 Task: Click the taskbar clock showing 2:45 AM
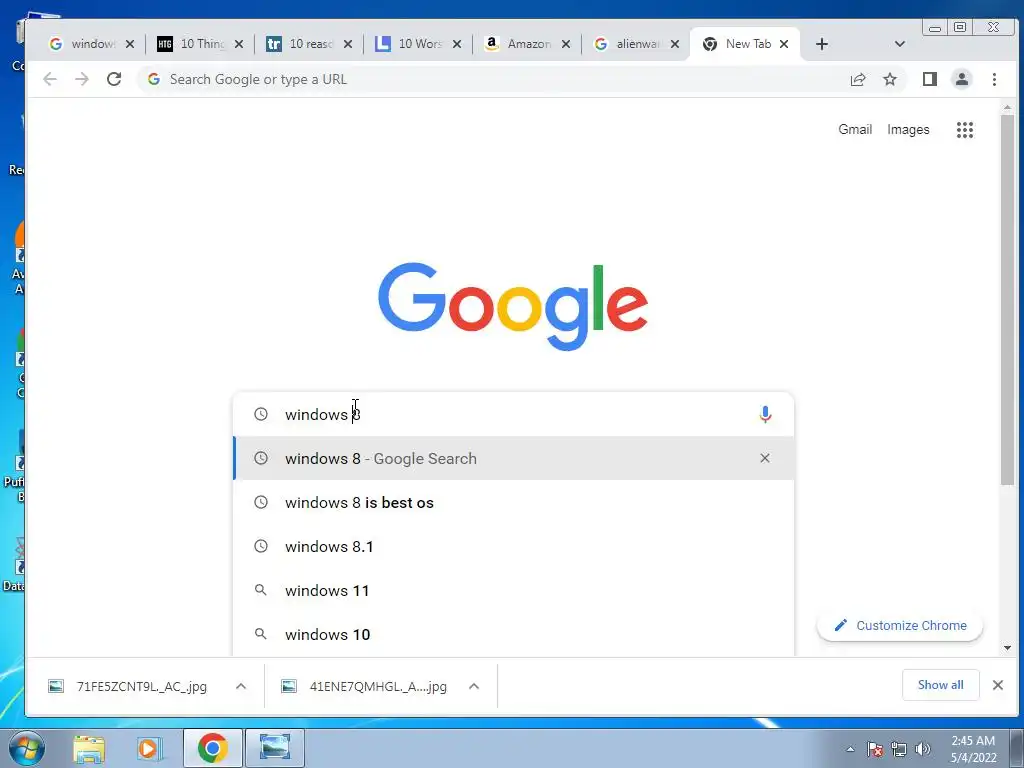pyautogui.click(x=973, y=749)
